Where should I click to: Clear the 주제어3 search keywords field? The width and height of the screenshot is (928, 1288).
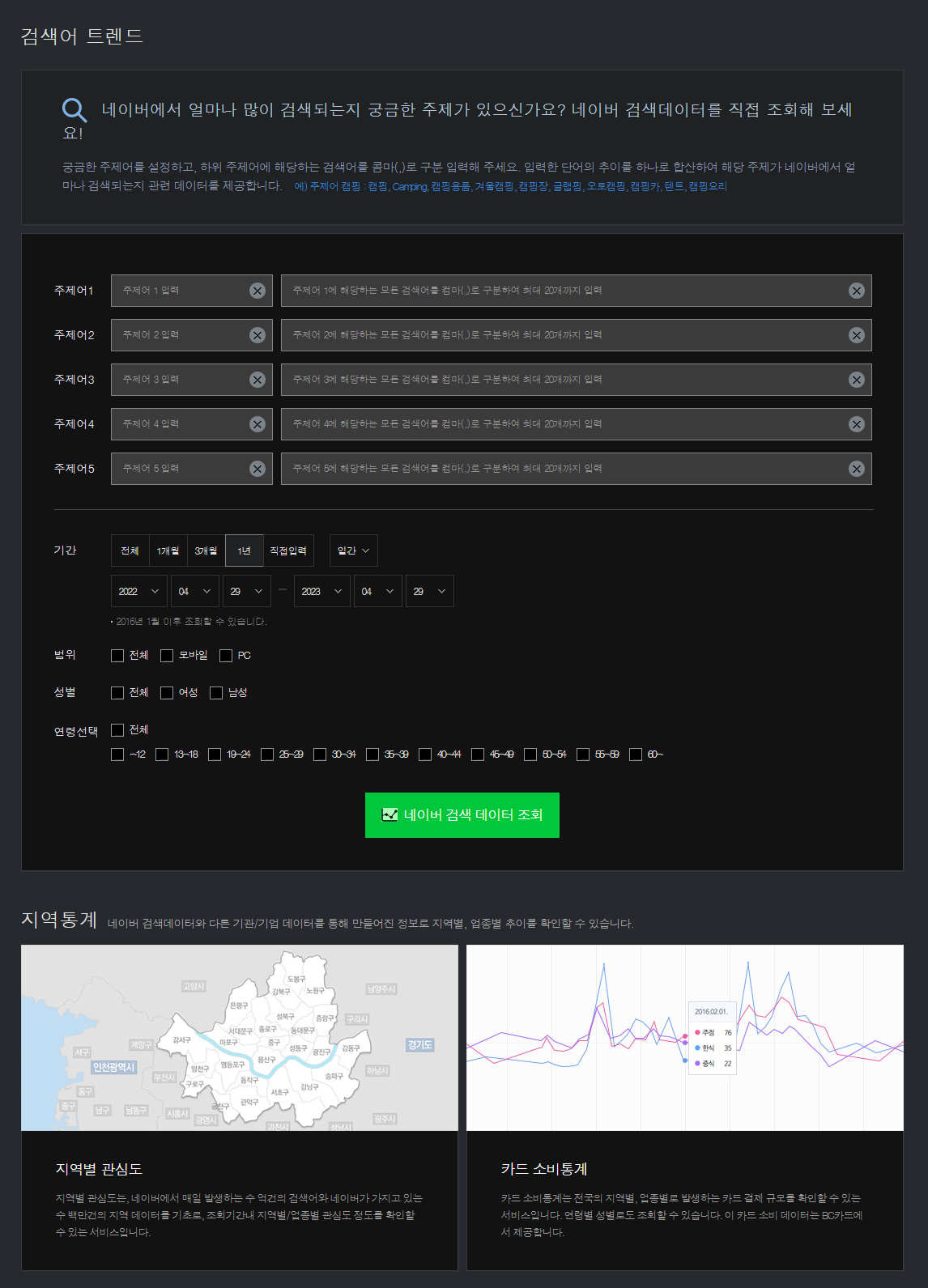click(x=857, y=380)
